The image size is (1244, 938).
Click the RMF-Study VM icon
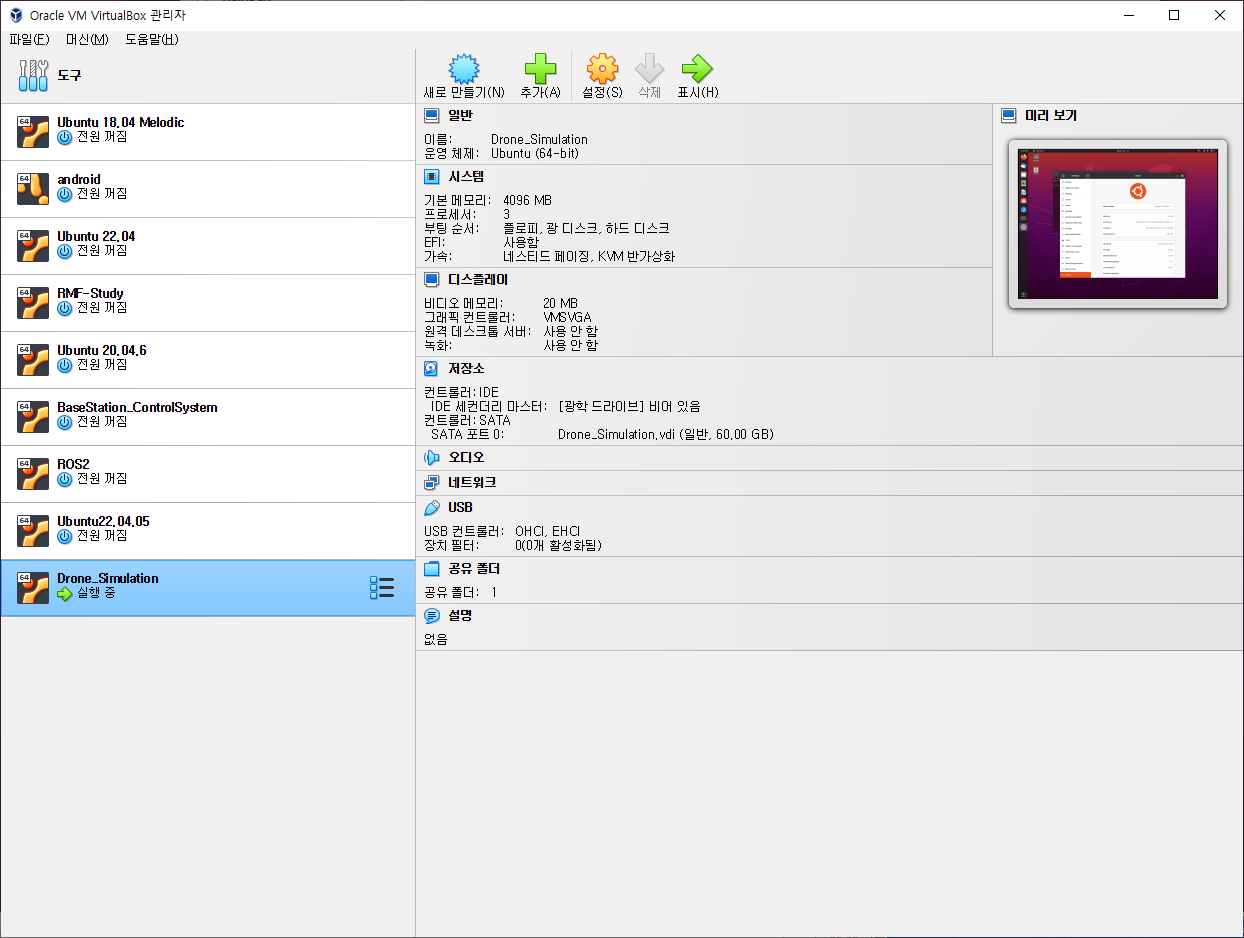click(33, 302)
